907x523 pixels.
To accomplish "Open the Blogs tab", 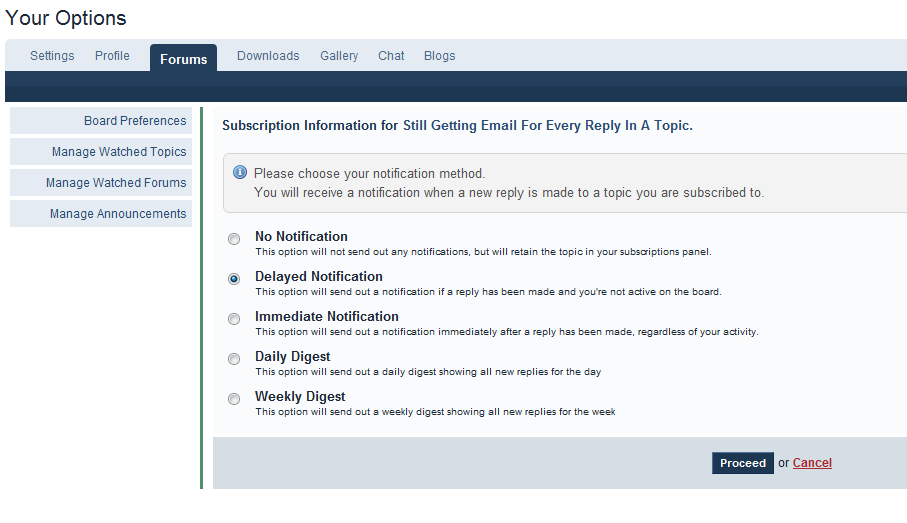I will pyautogui.click(x=440, y=56).
